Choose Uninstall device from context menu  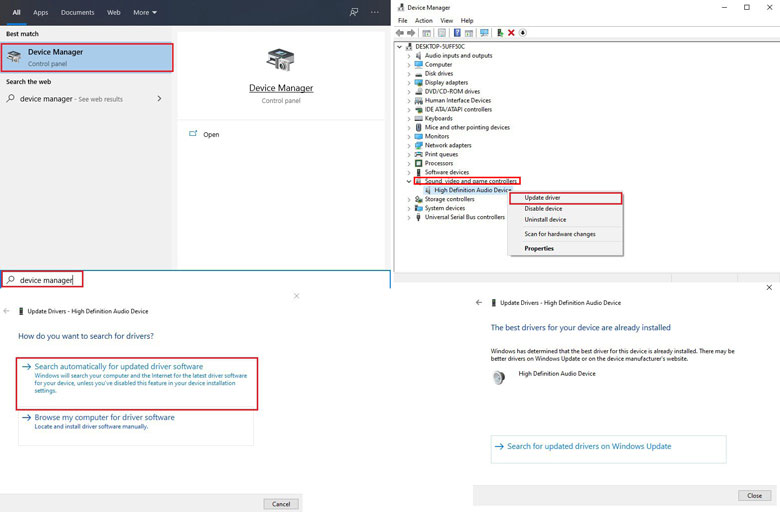566,219
